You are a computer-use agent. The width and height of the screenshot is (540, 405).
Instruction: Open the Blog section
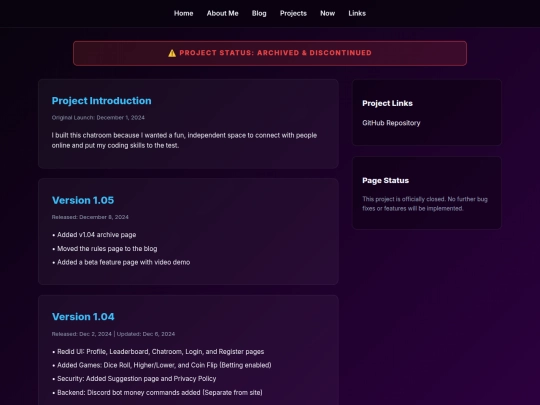coord(259,13)
